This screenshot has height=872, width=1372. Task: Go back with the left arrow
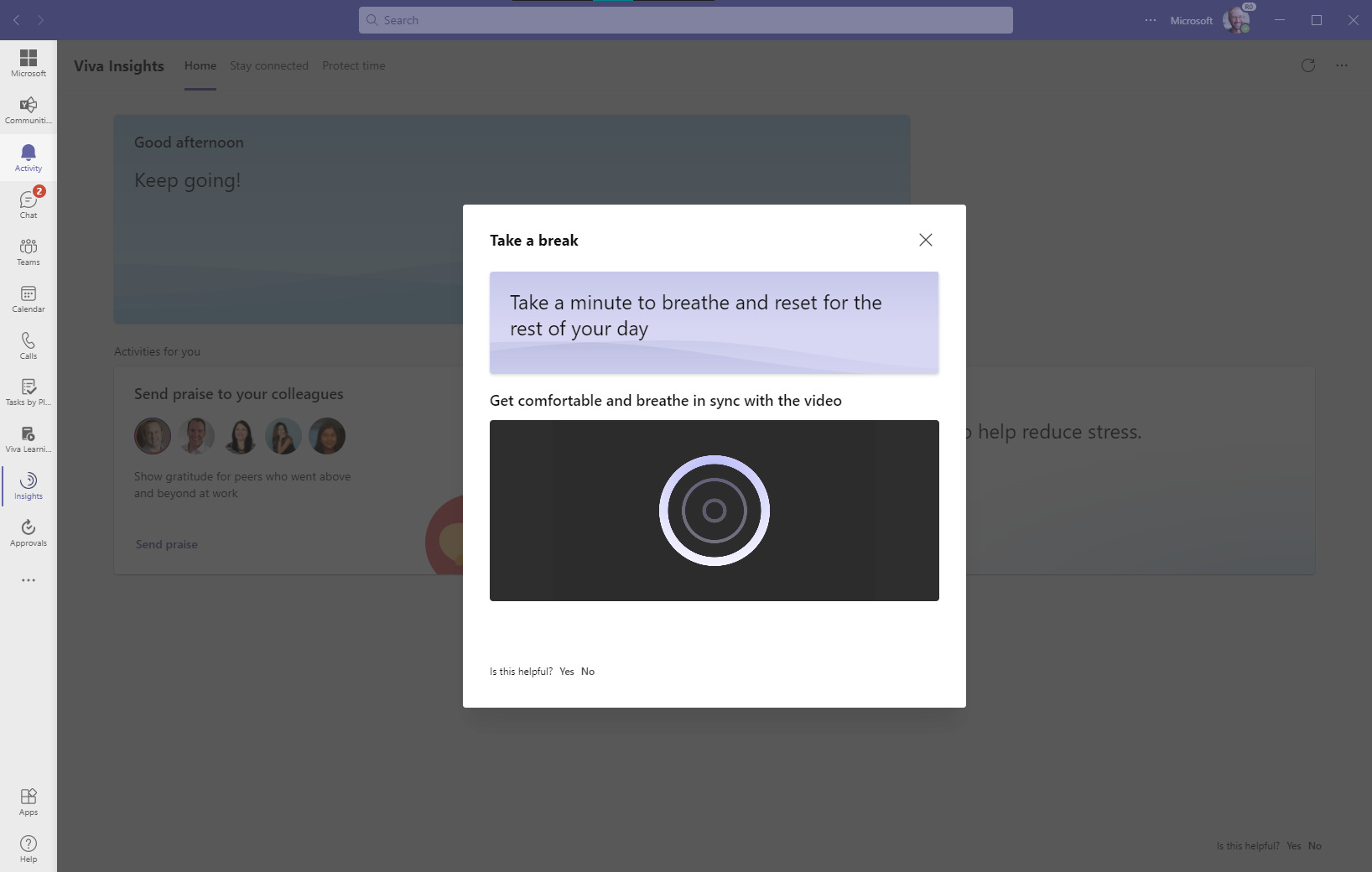coord(17,20)
